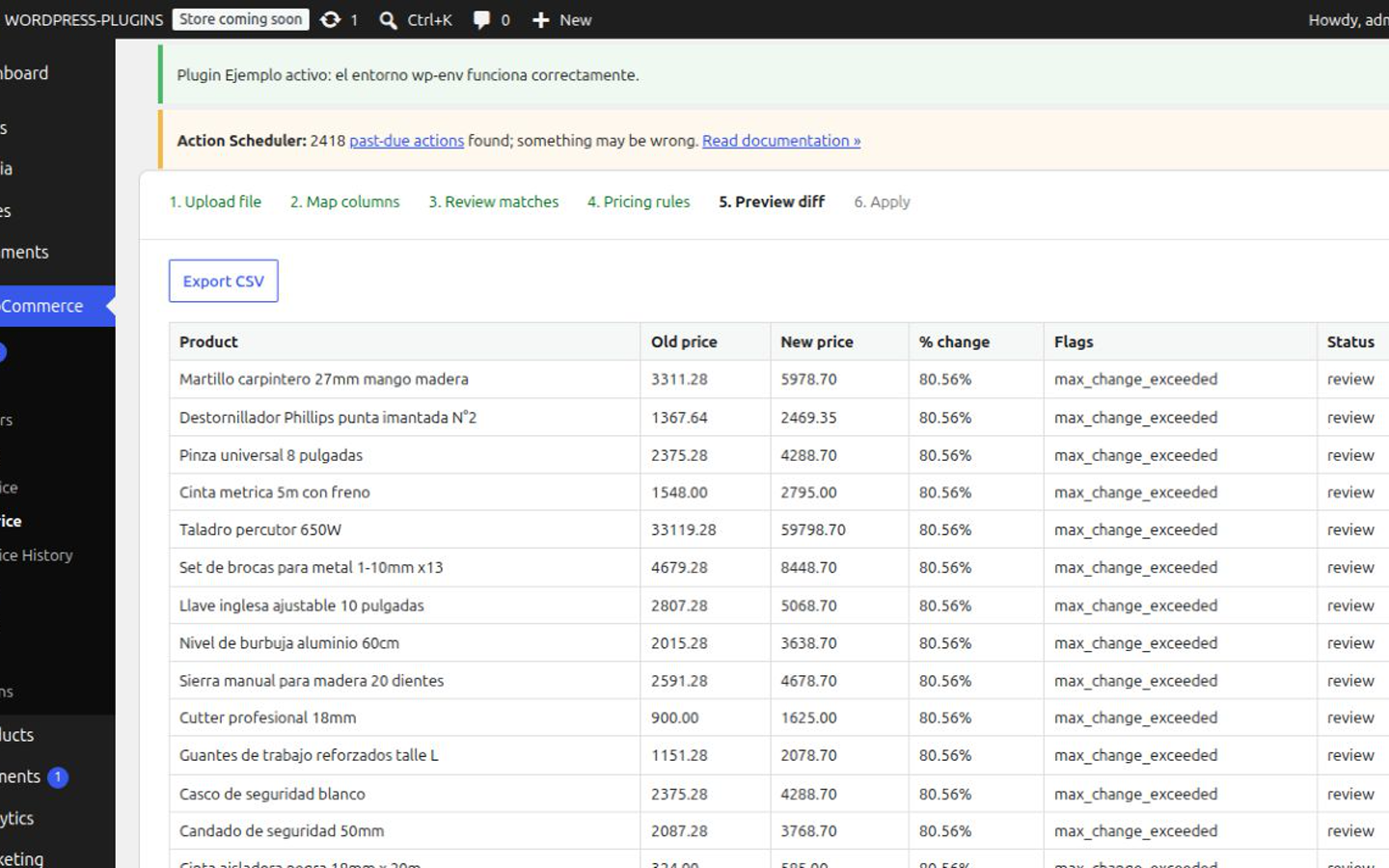Image resolution: width=1389 pixels, height=868 pixels.
Task: Select Llave inglesa ajustable 10 pulgadas product
Action: pyautogui.click(x=302, y=606)
